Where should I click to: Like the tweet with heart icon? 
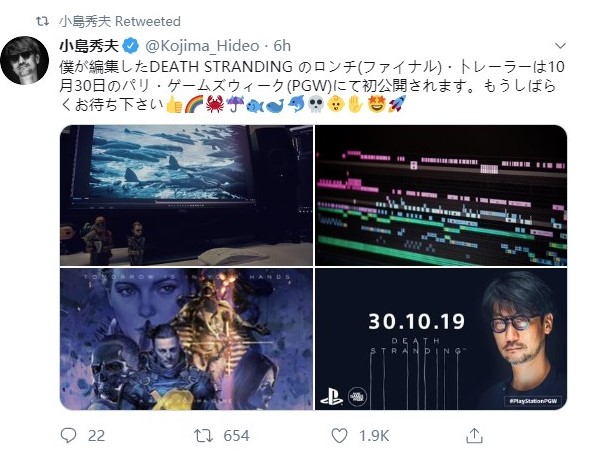click(x=339, y=435)
